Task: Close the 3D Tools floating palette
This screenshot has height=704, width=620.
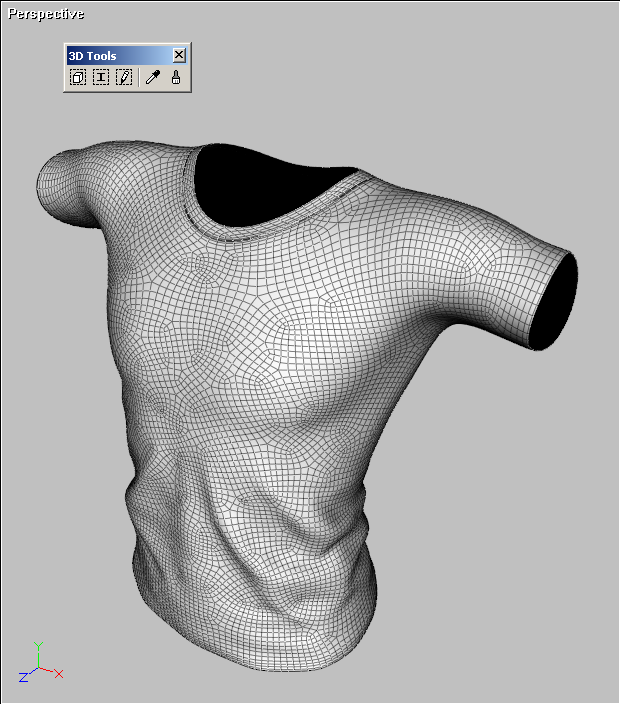Action: click(179, 56)
